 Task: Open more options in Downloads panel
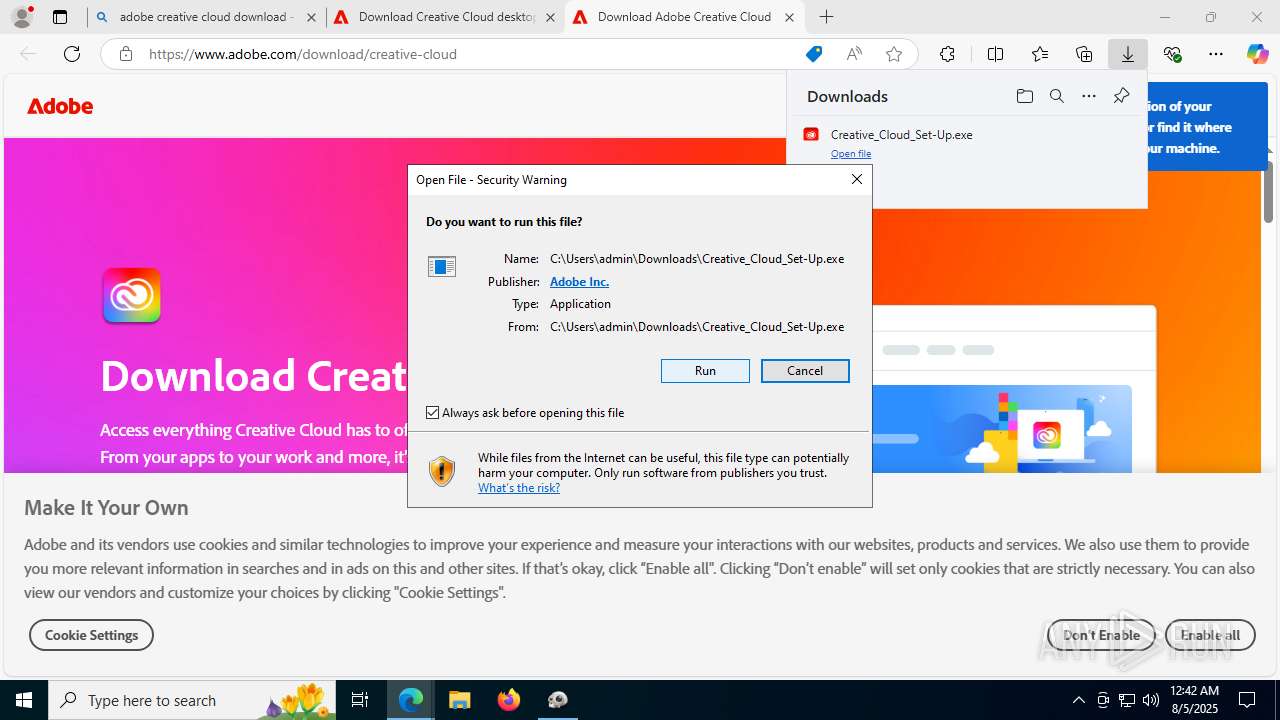(x=1089, y=96)
